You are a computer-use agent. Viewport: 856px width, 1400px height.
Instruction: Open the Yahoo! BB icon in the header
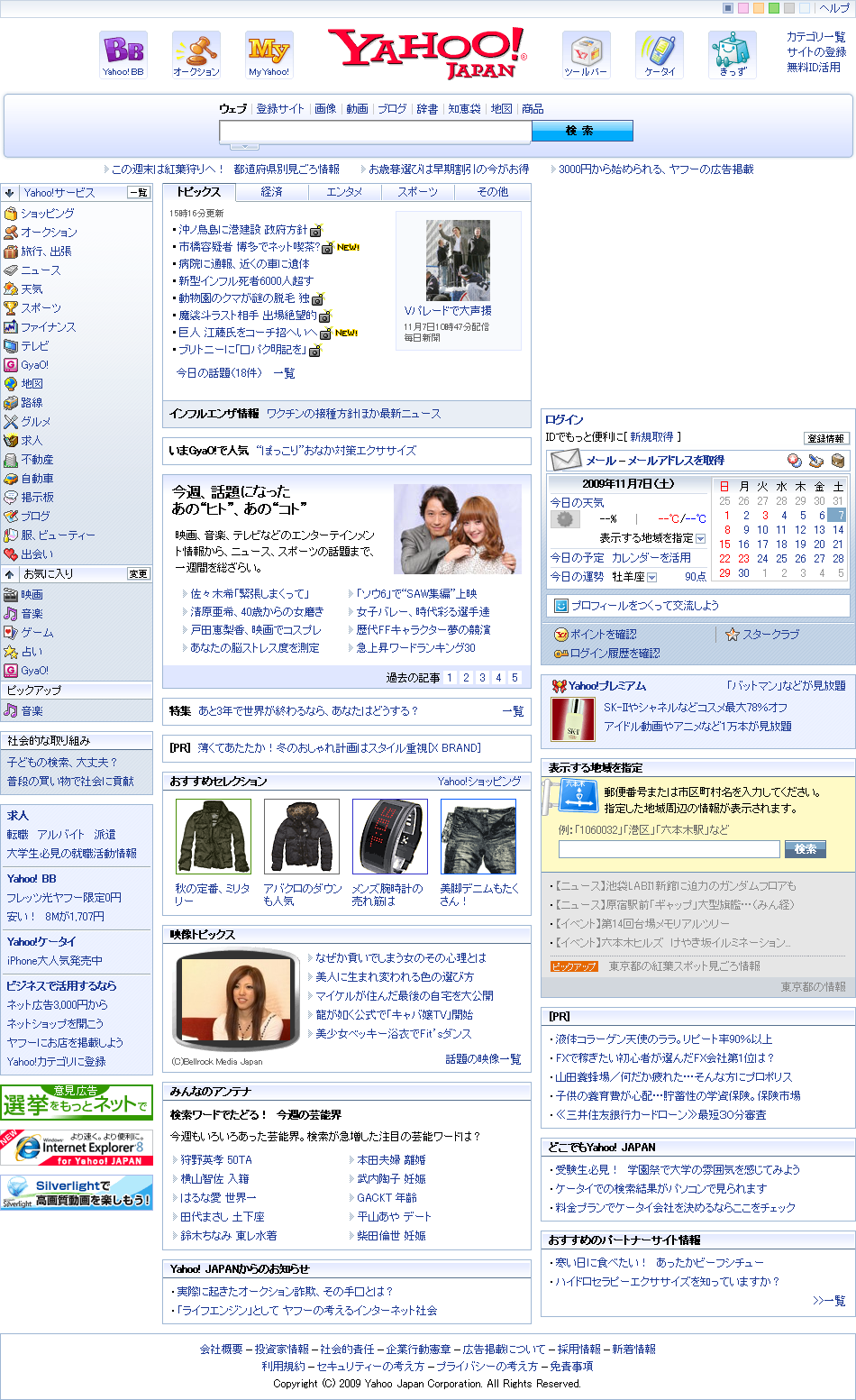tap(123, 54)
